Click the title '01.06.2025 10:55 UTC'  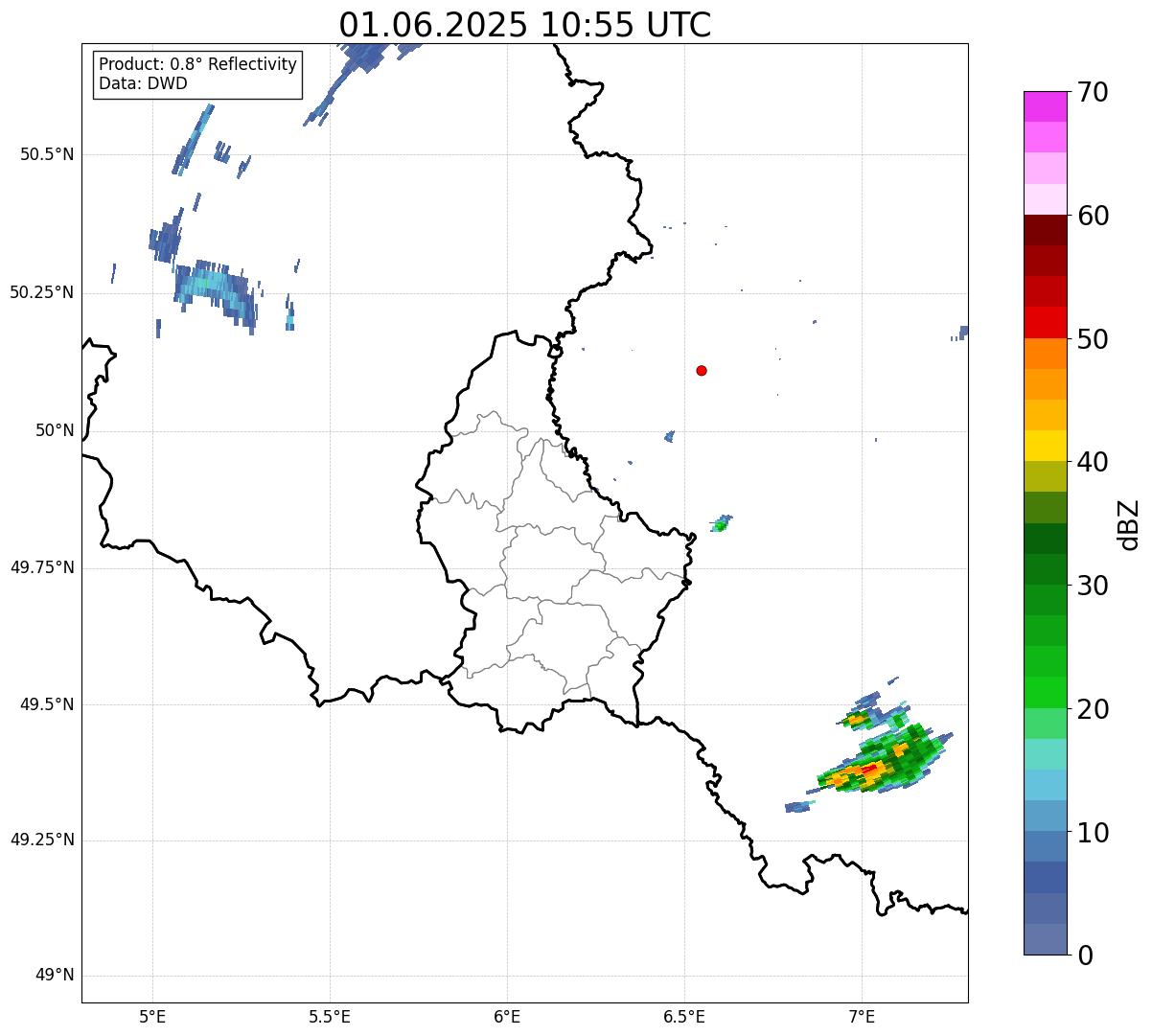(525, 25)
